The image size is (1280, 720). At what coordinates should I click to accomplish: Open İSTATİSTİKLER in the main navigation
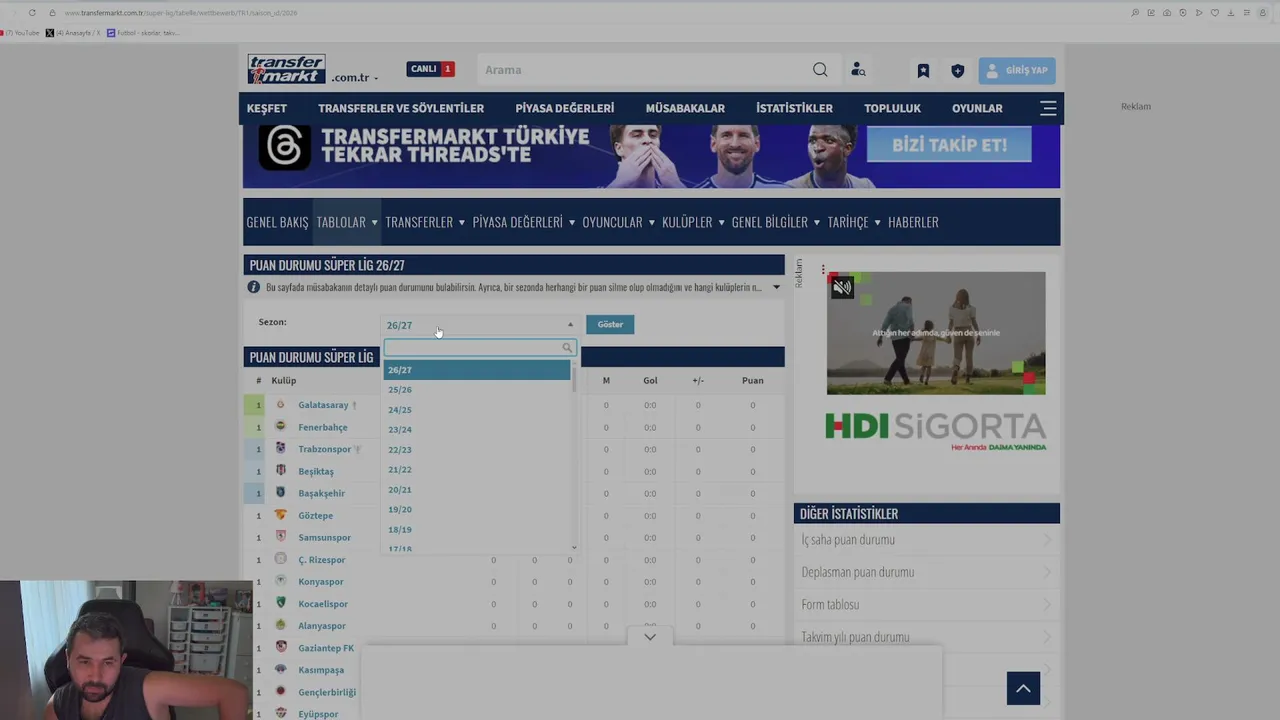[794, 108]
